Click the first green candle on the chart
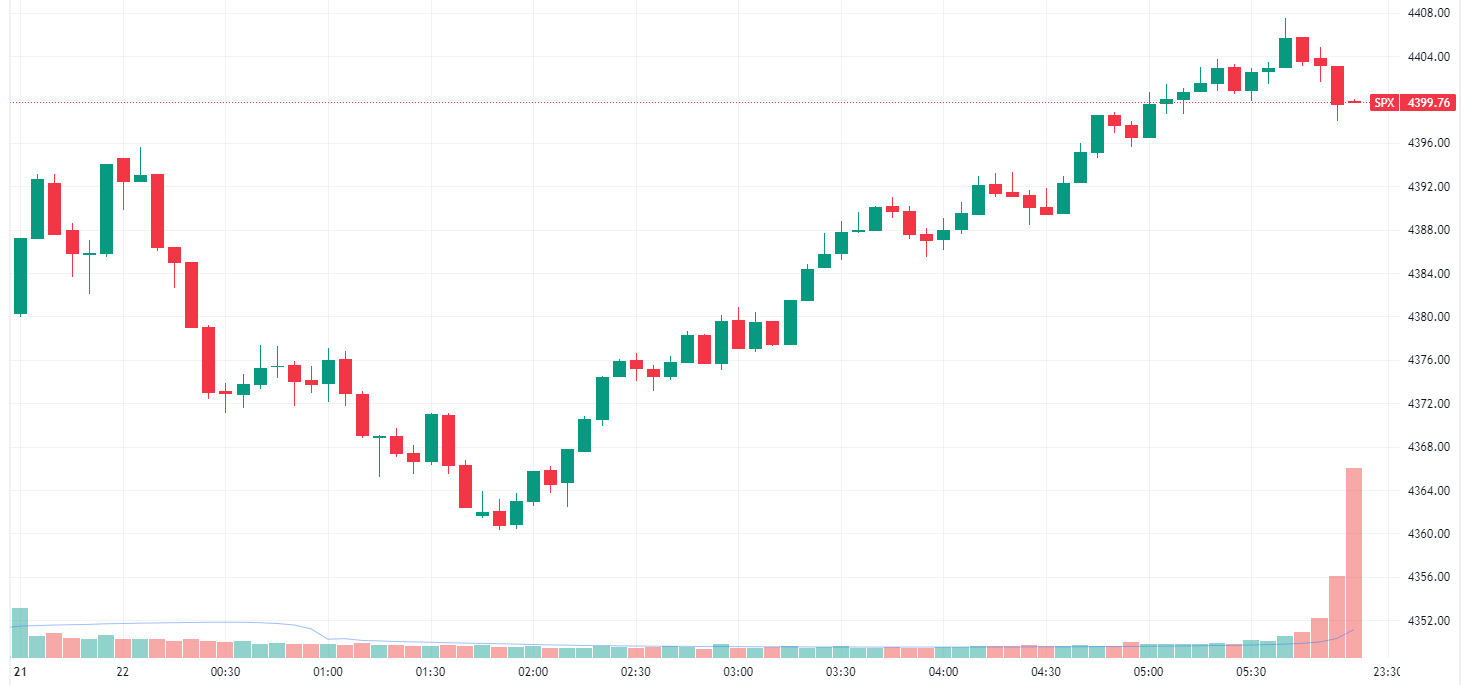The image size is (1469, 685). click(20, 276)
